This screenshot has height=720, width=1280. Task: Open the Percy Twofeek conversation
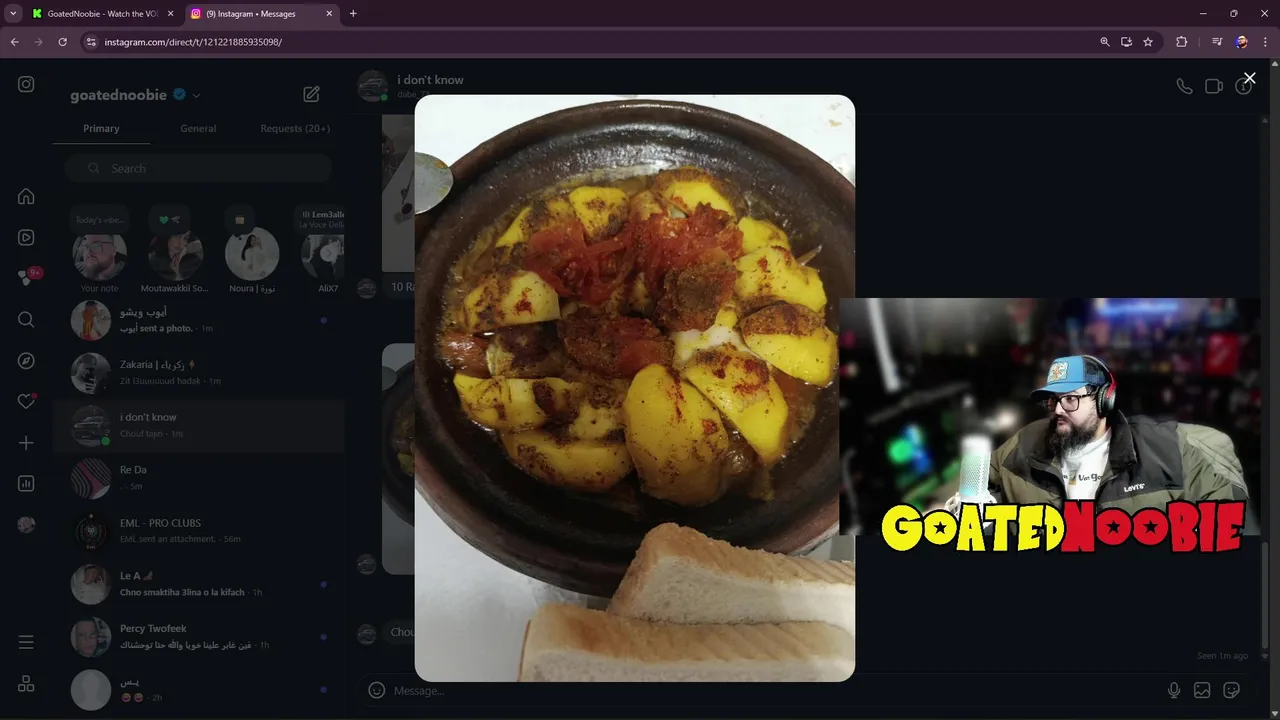point(198,637)
